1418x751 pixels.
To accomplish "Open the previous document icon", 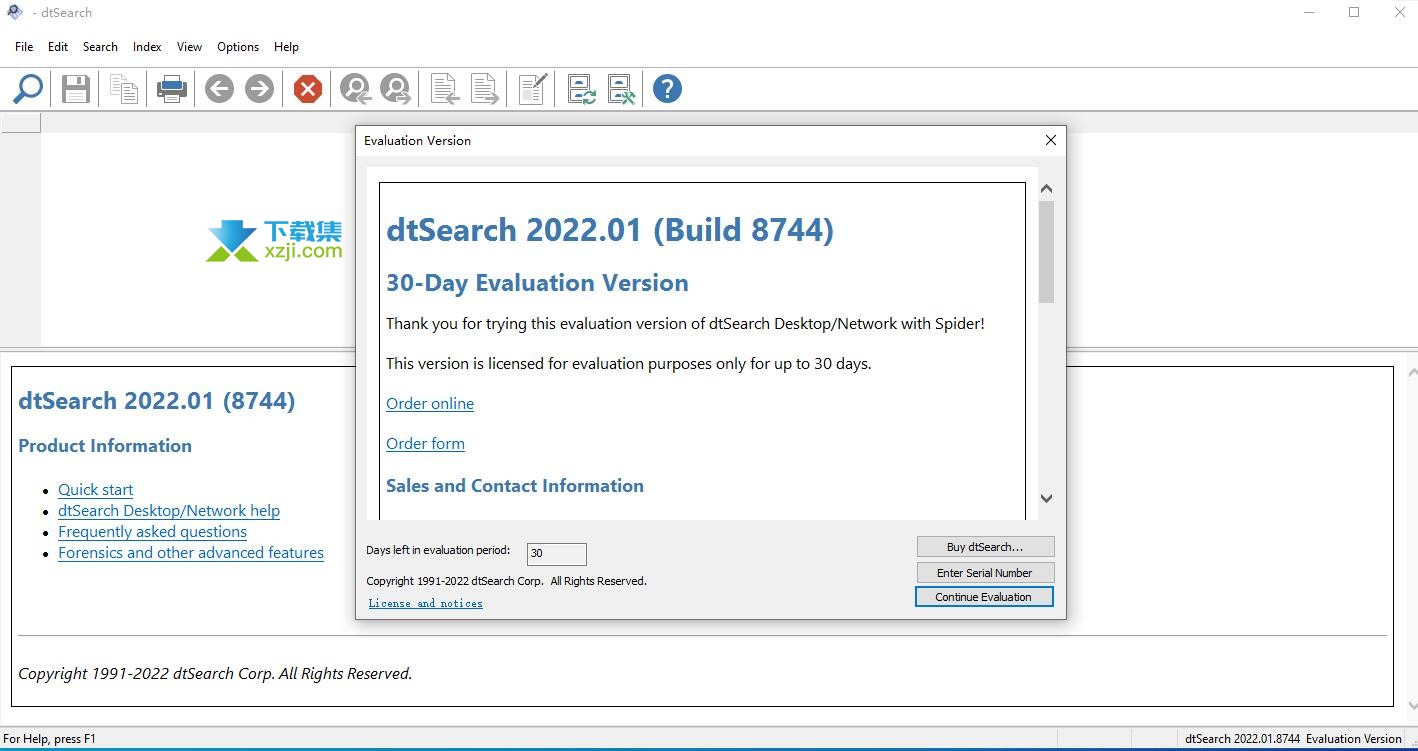I will 444,89.
